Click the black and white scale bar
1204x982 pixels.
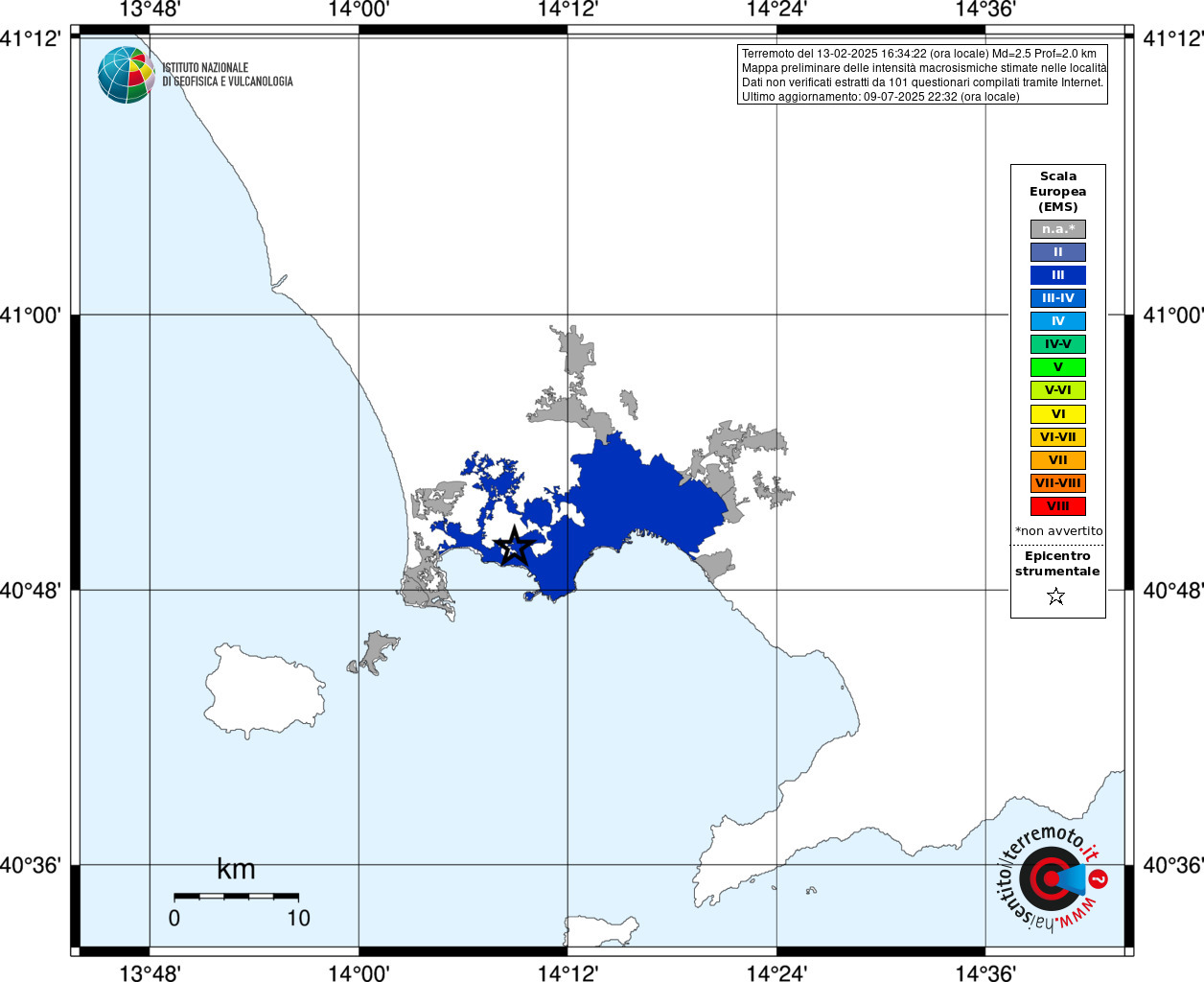(x=236, y=896)
